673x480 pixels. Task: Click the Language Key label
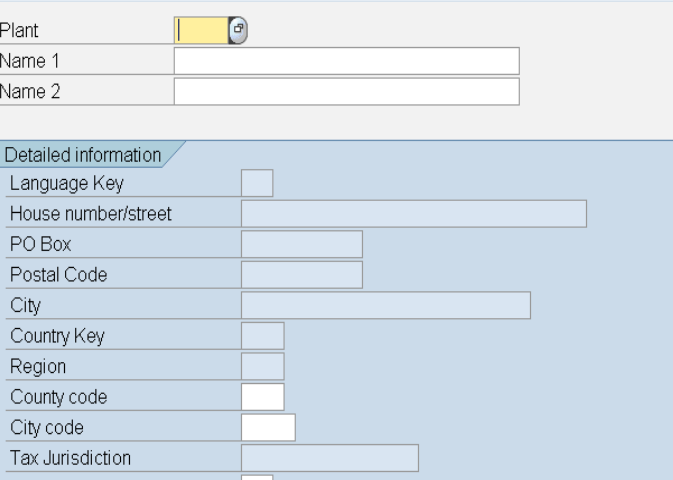coord(67,183)
